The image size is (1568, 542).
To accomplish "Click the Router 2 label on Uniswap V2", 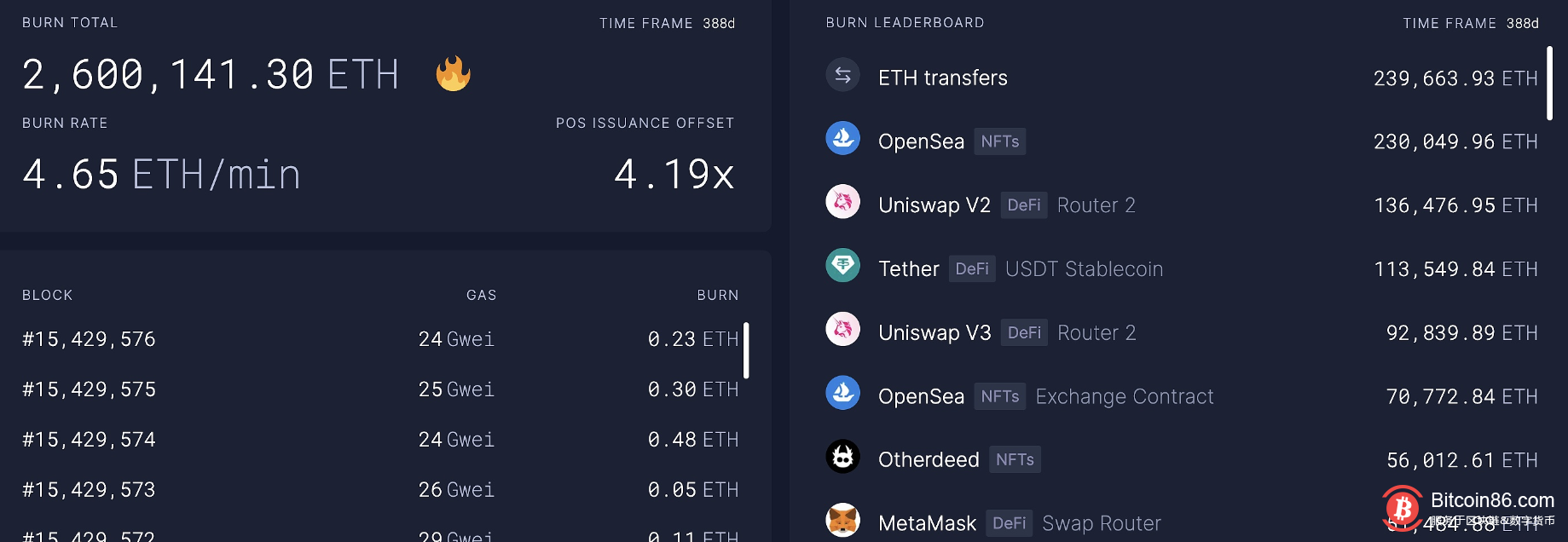I will click(1096, 205).
